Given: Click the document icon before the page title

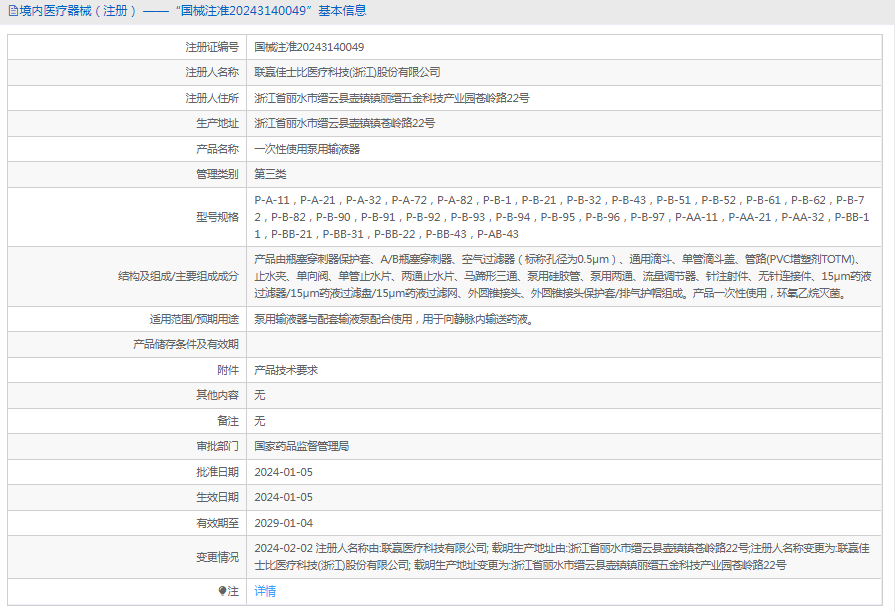Looking at the screenshot, I should click(13, 11).
